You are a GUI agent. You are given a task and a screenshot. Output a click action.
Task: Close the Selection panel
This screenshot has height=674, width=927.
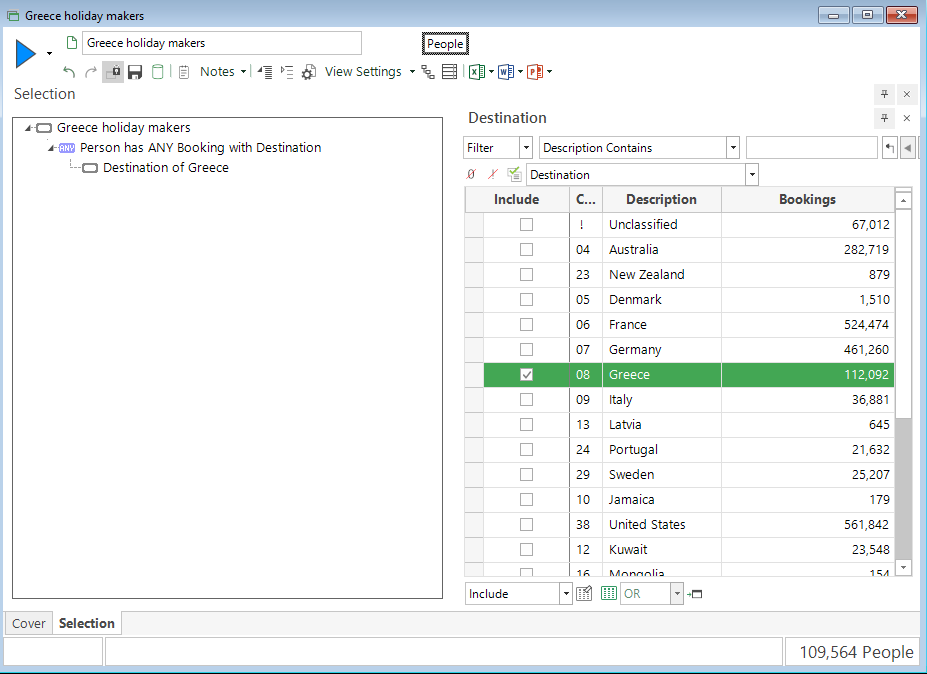coord(907,94)
